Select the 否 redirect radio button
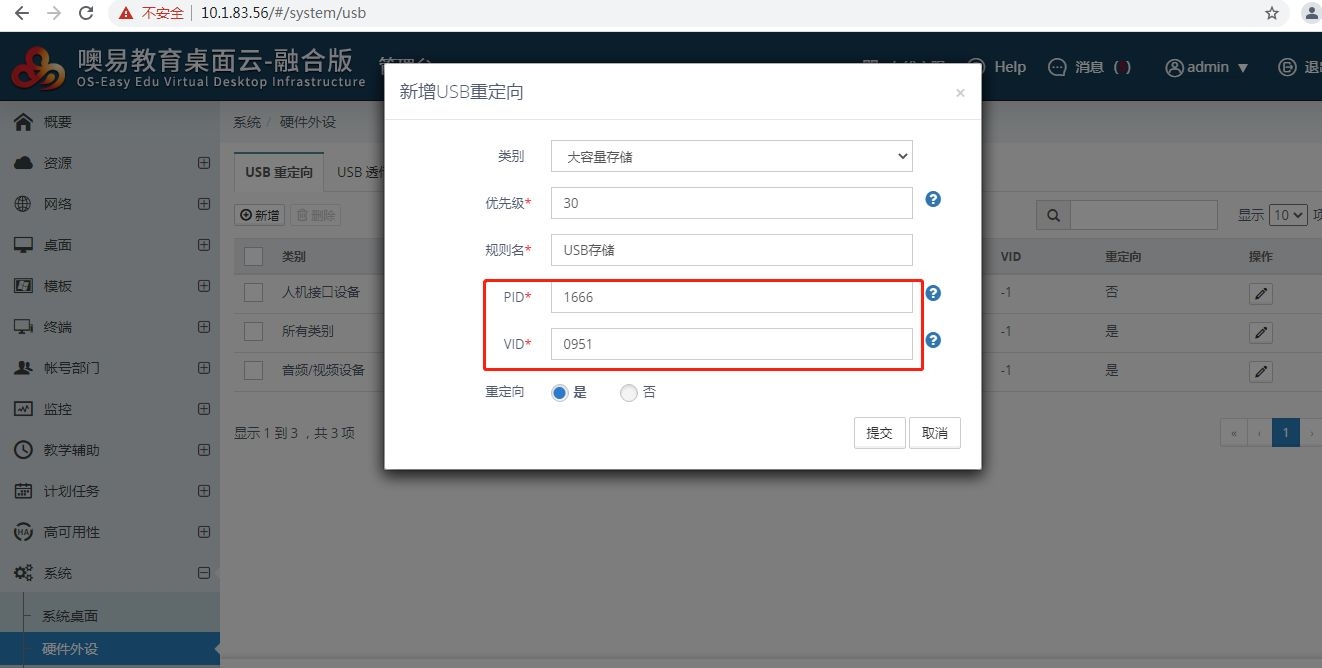Screen dimensions: 1322x668 pyautogui.click(x=628, y=393)
